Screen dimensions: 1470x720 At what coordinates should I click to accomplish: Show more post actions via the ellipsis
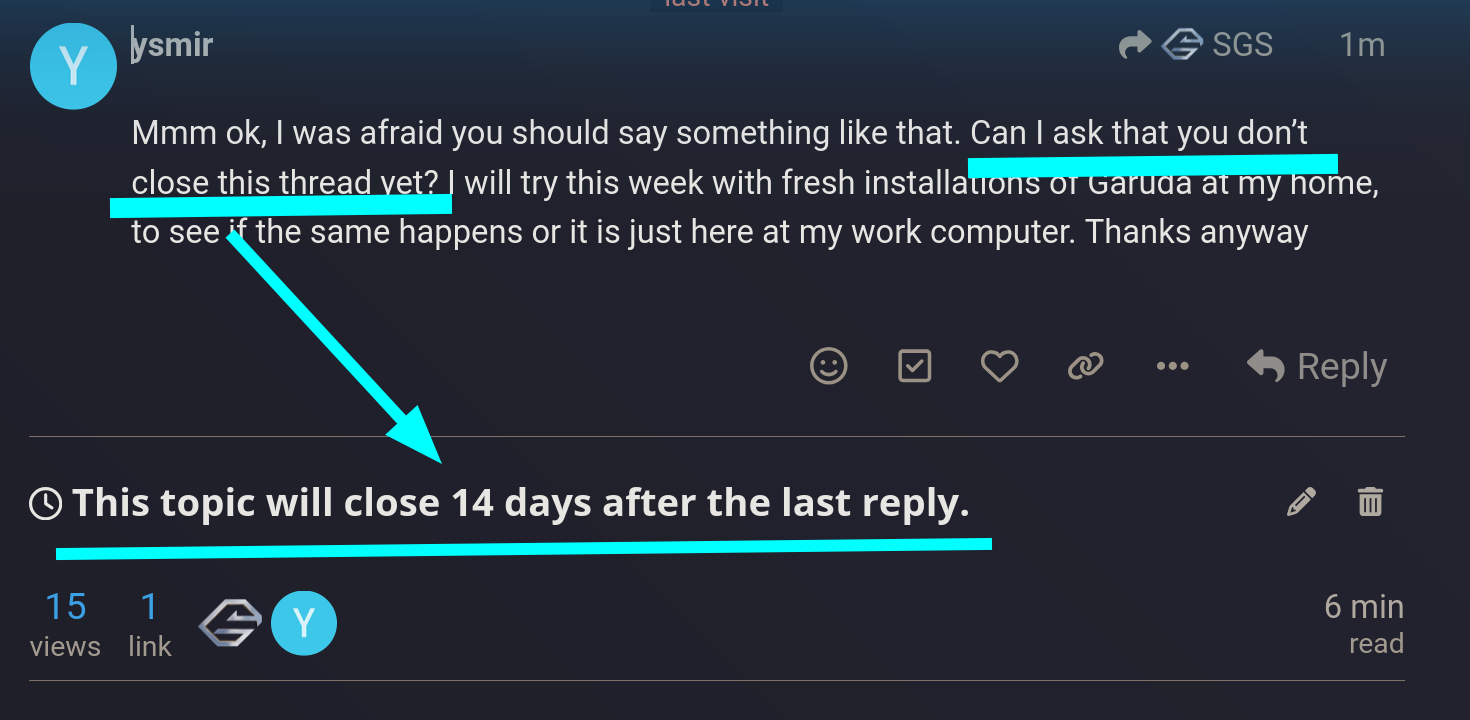pos(1172,366)
